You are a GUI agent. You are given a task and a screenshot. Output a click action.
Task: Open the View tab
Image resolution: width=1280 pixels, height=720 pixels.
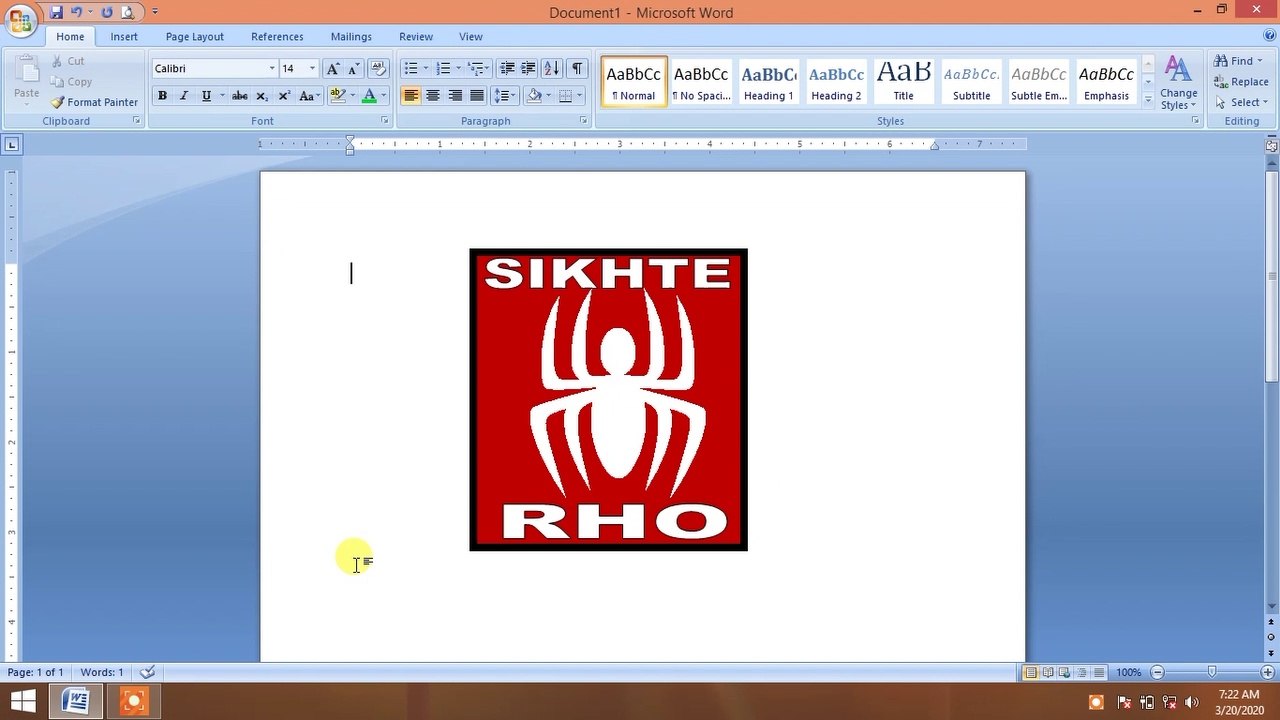click(471, 37)
